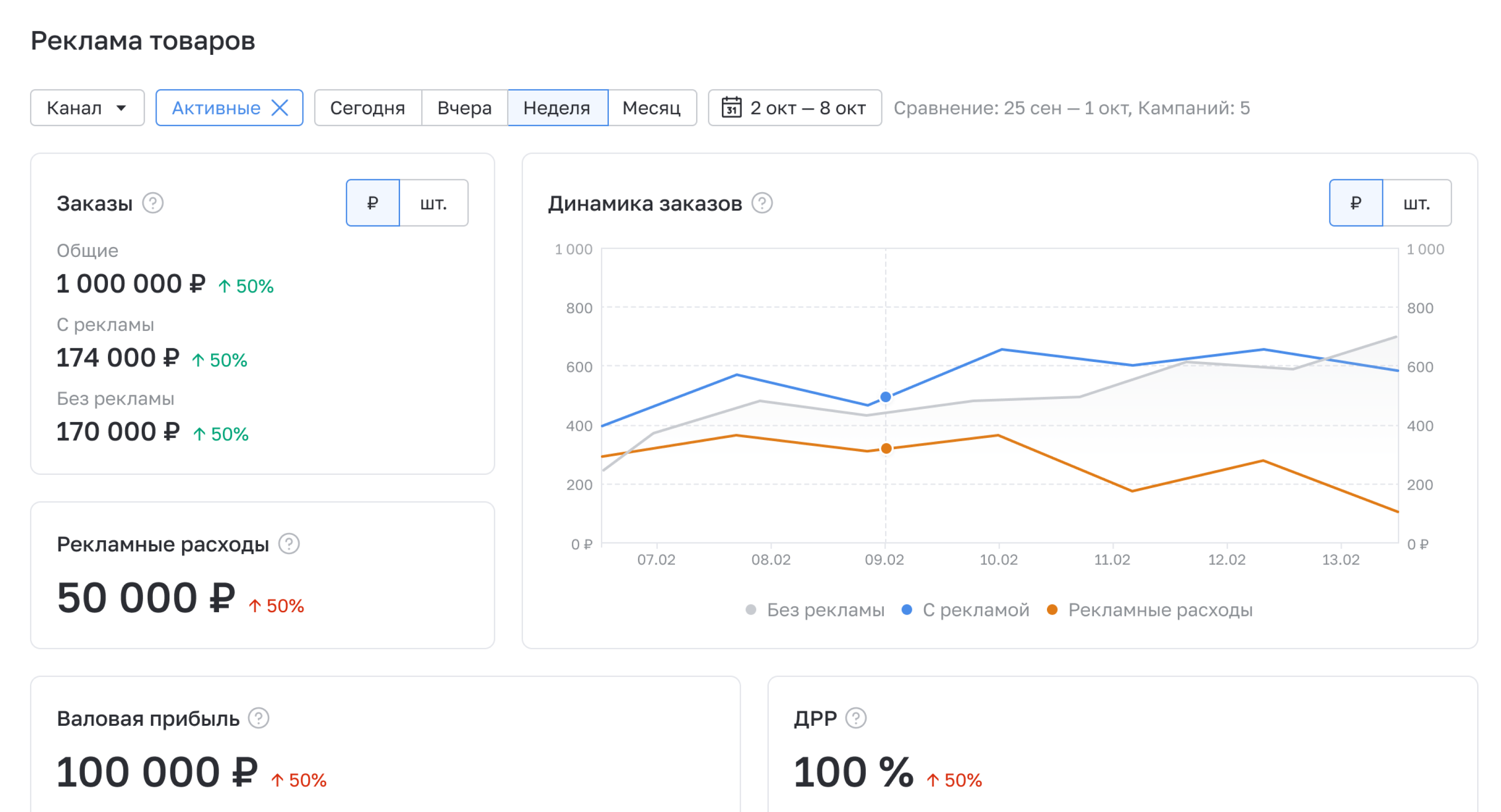This screenshot has width=1501, height=812.
Task: Click blue data point on chart line
Action: point(885,397)
